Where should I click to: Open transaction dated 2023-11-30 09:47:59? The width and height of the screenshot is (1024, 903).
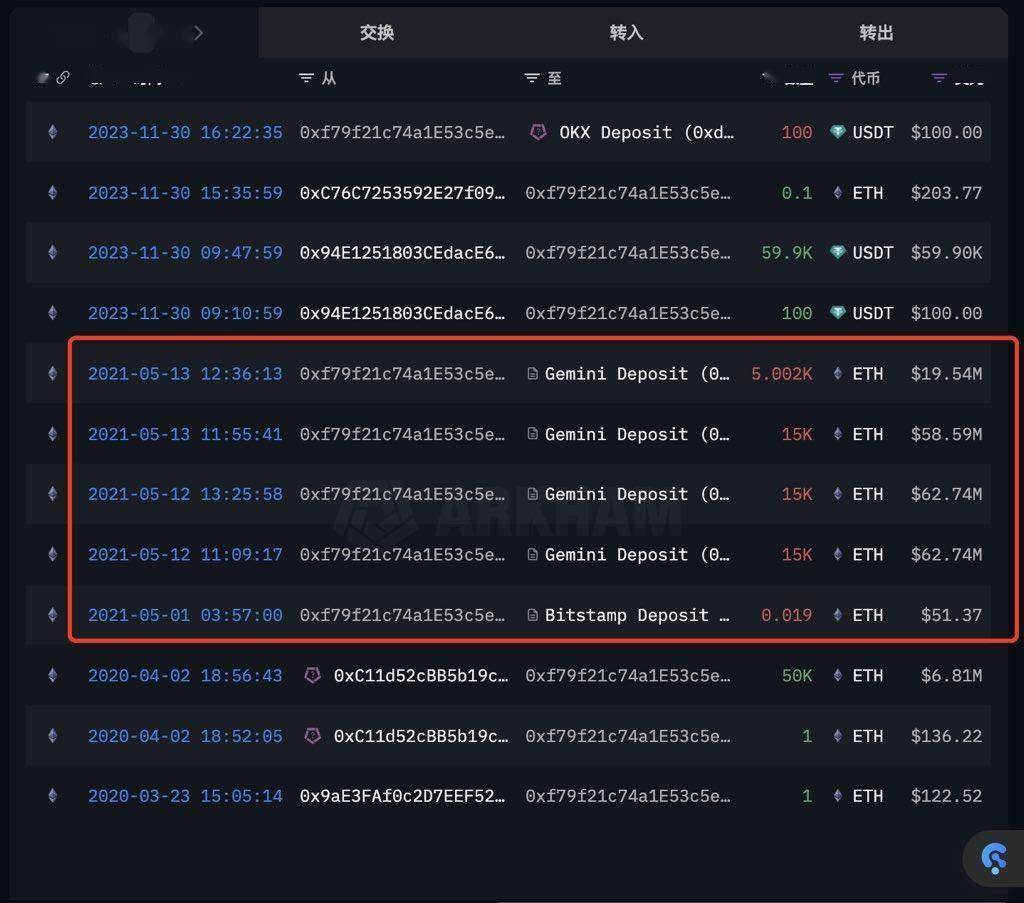click(x=185, y=253)
